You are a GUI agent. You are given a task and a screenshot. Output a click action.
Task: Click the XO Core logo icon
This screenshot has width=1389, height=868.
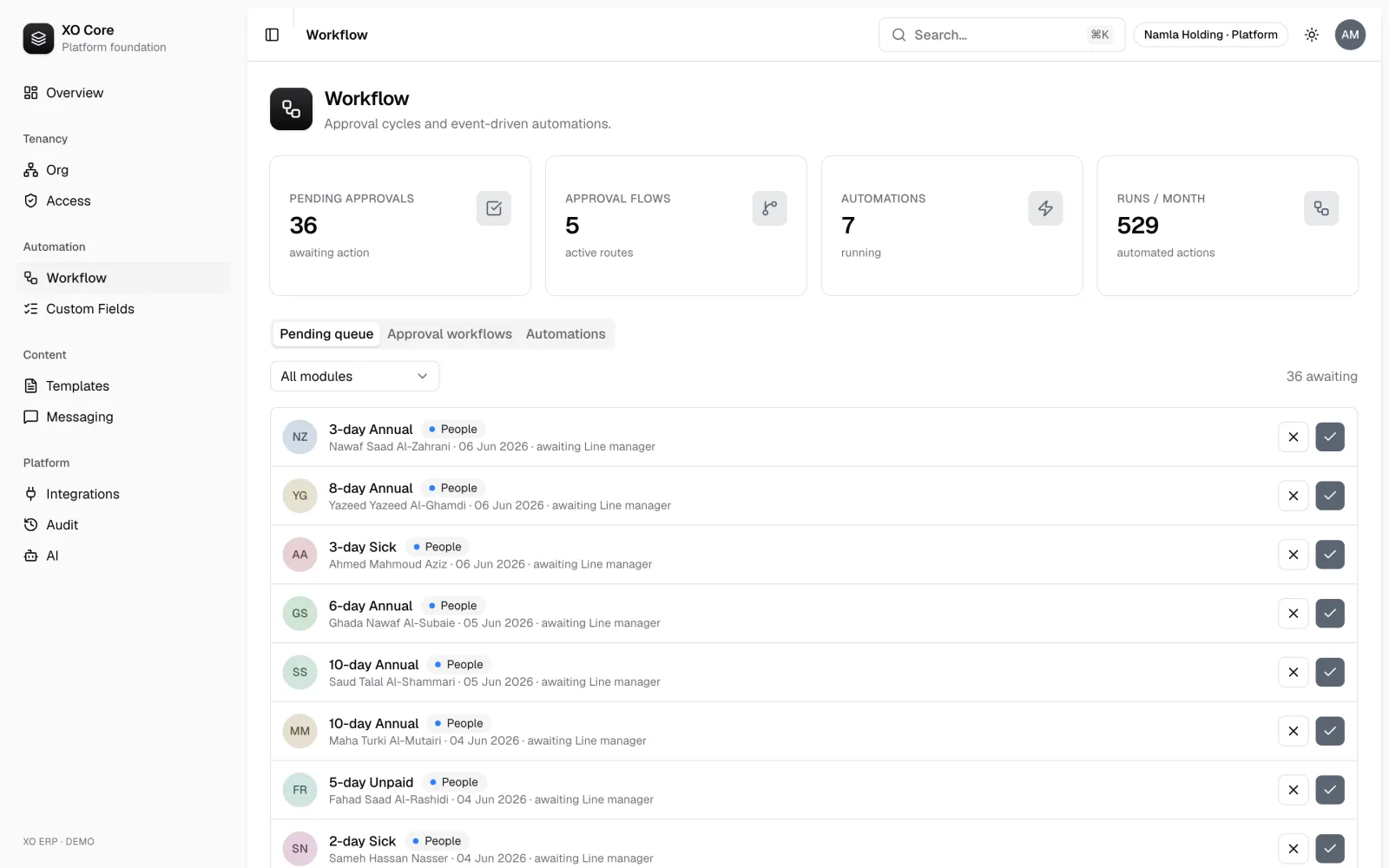click(x=38, y=38)
